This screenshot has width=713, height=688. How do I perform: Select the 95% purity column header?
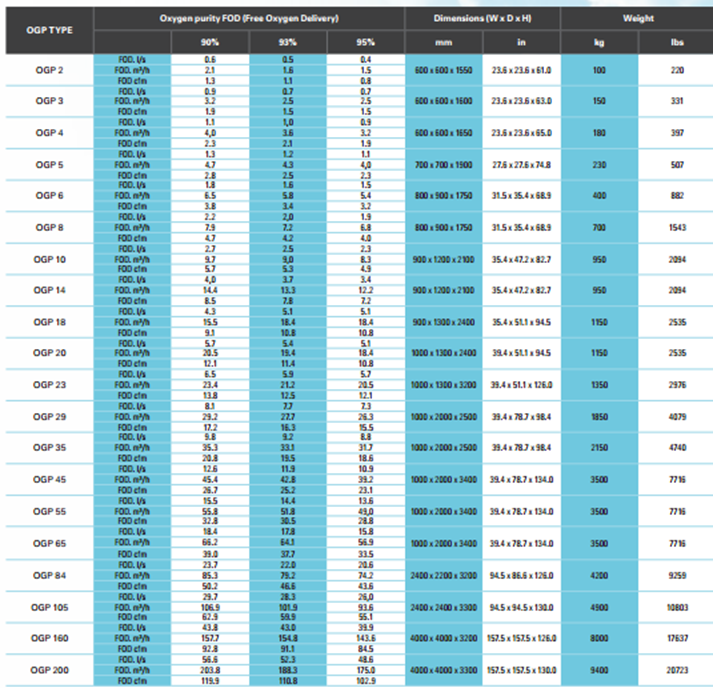click(x=366, y=42)
